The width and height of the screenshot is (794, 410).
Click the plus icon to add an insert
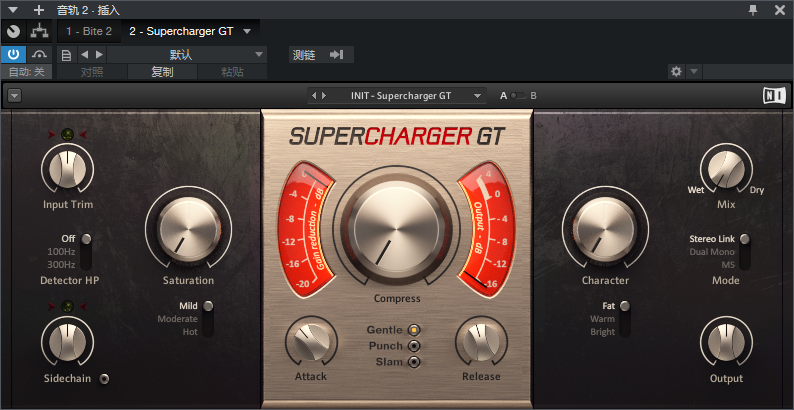point(38,10)
